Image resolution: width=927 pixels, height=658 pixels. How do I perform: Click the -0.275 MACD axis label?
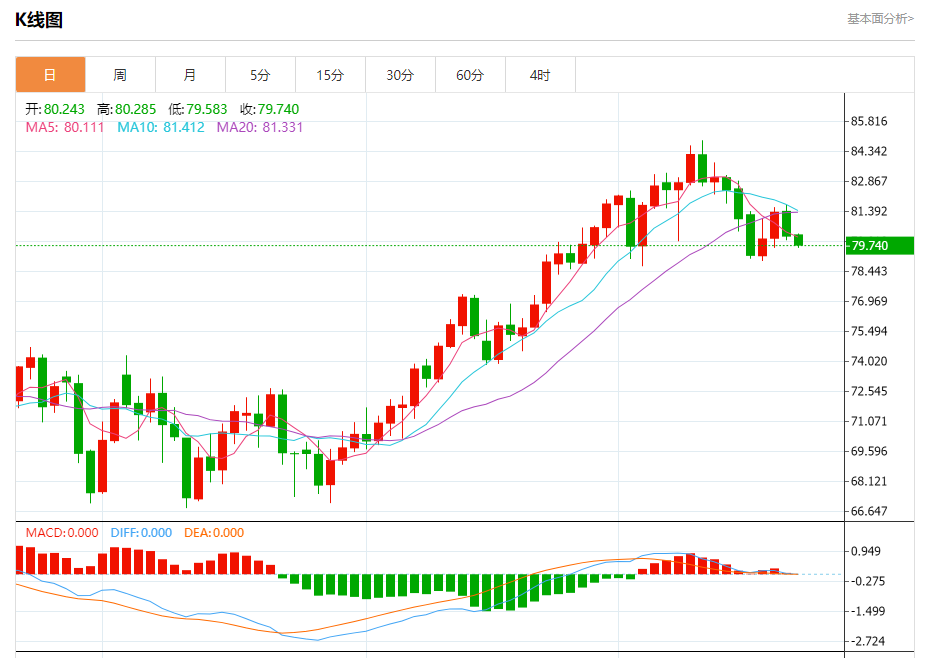[867, 581]
